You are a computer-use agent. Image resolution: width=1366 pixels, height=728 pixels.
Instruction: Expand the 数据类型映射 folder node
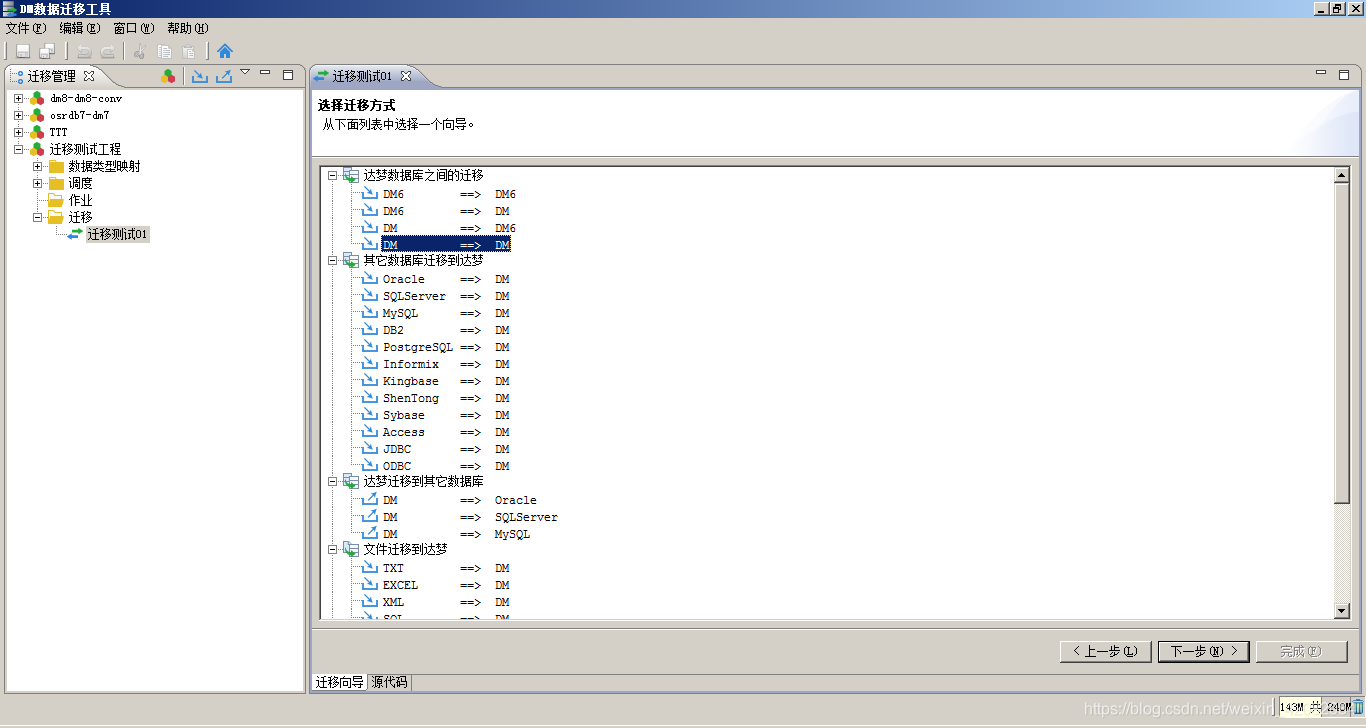(38, 166)
